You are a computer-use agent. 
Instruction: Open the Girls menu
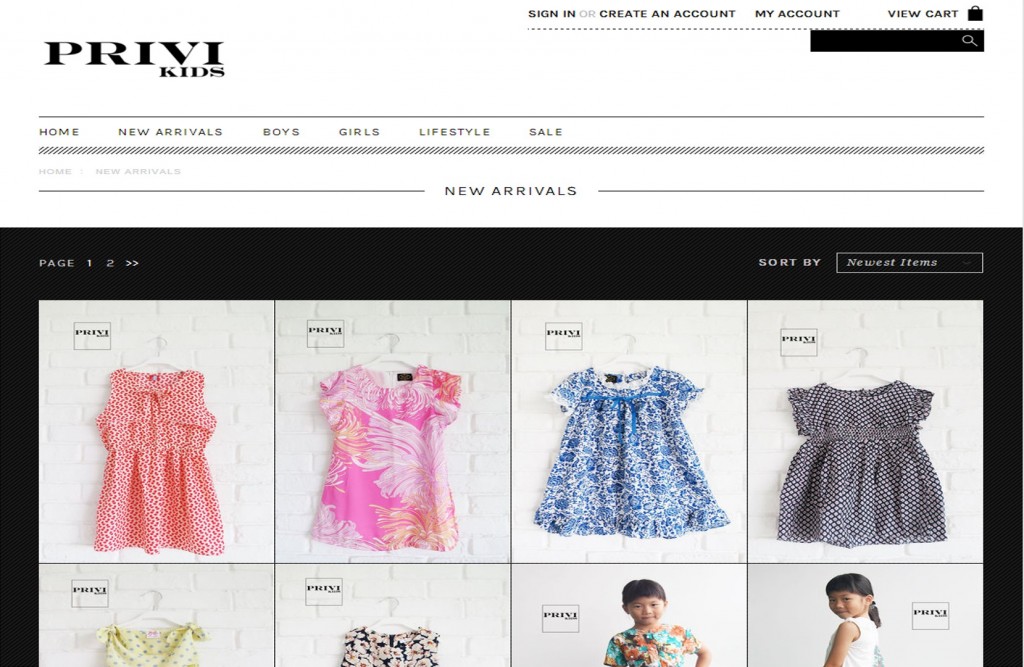(359, 132)
